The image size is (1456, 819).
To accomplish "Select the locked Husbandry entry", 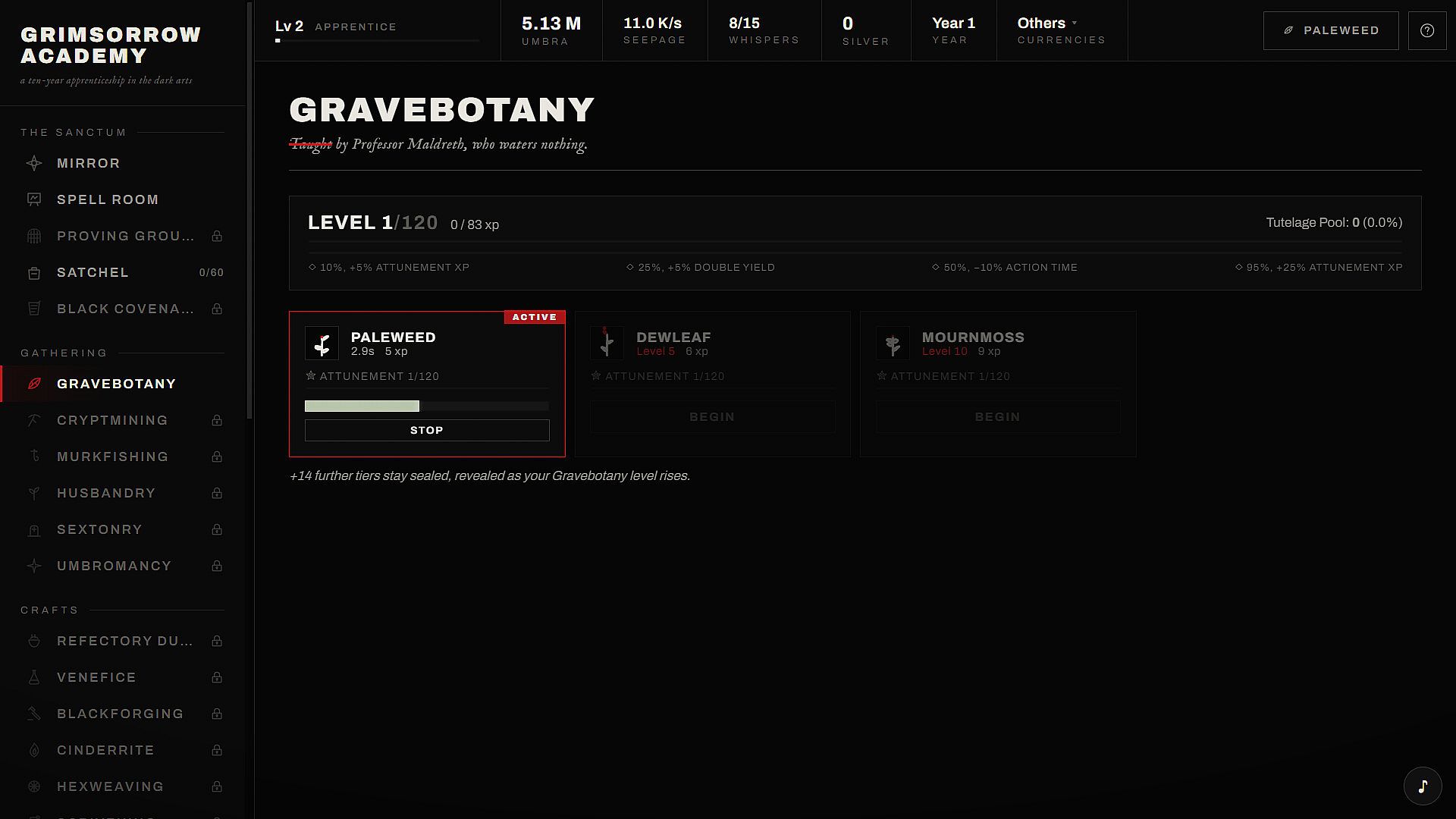I will click(x=122, y=493).
